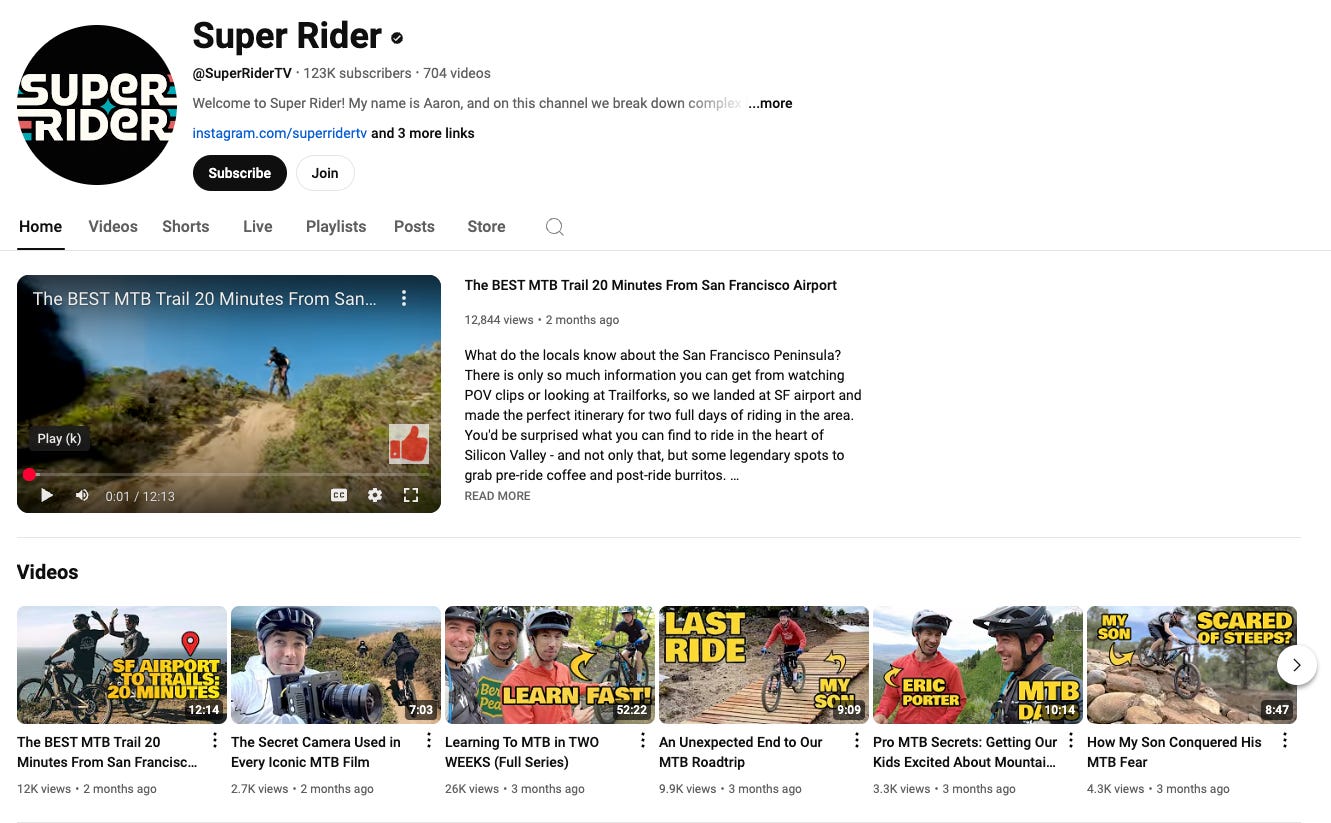Switch to the Live tab
The width and height of the screenshot is (1331, 823).
(x=258, y=227)
